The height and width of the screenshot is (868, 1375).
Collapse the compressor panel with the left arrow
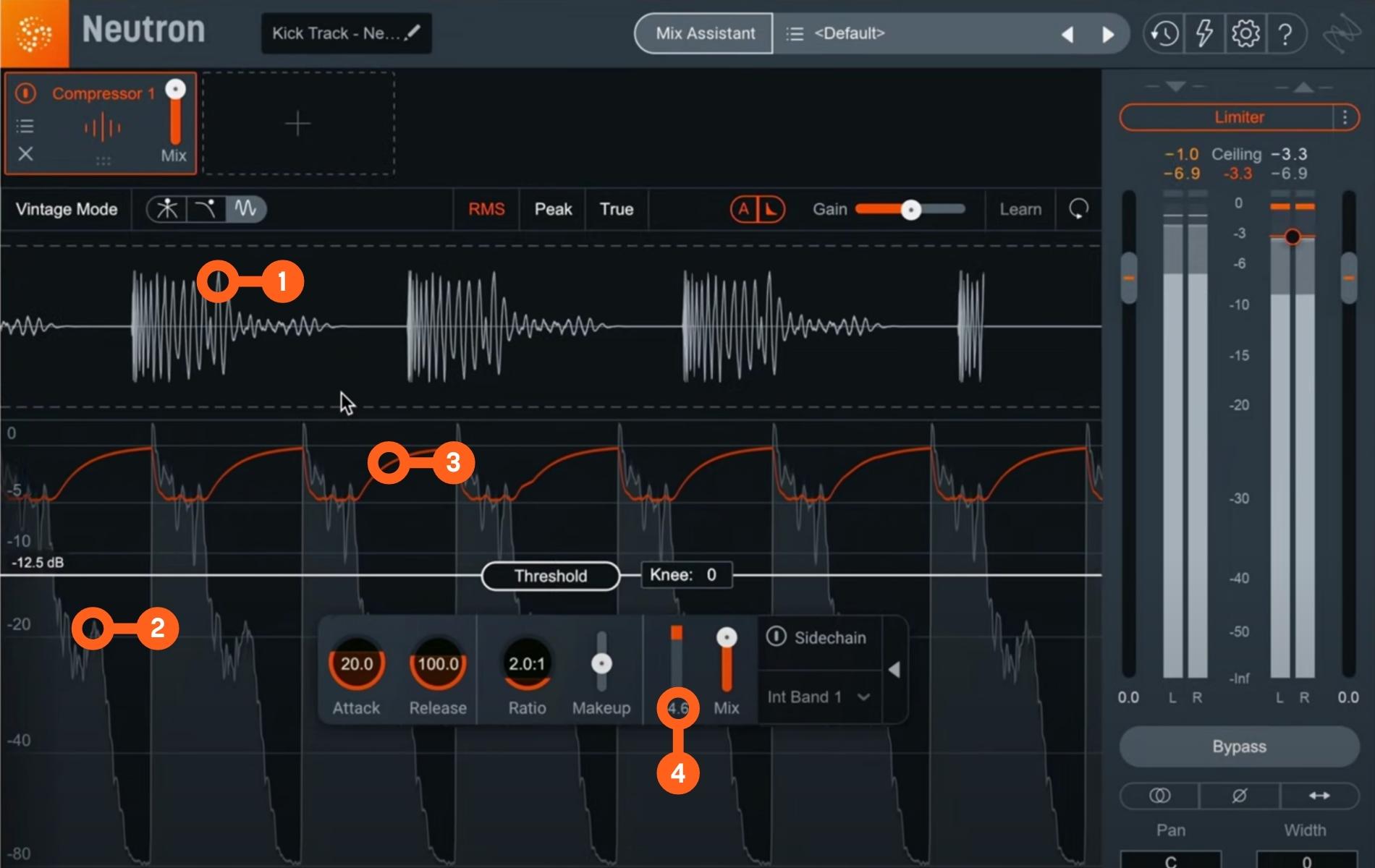click(x=894, y=670)
